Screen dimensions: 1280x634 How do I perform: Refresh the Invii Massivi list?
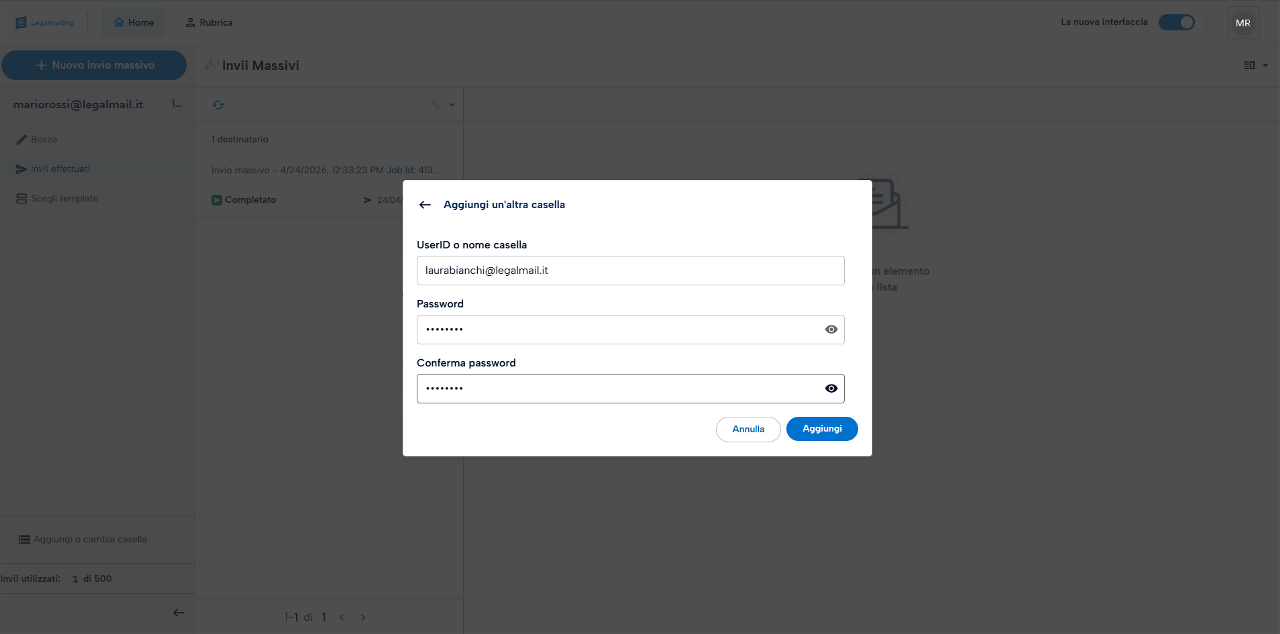[218, 105]
